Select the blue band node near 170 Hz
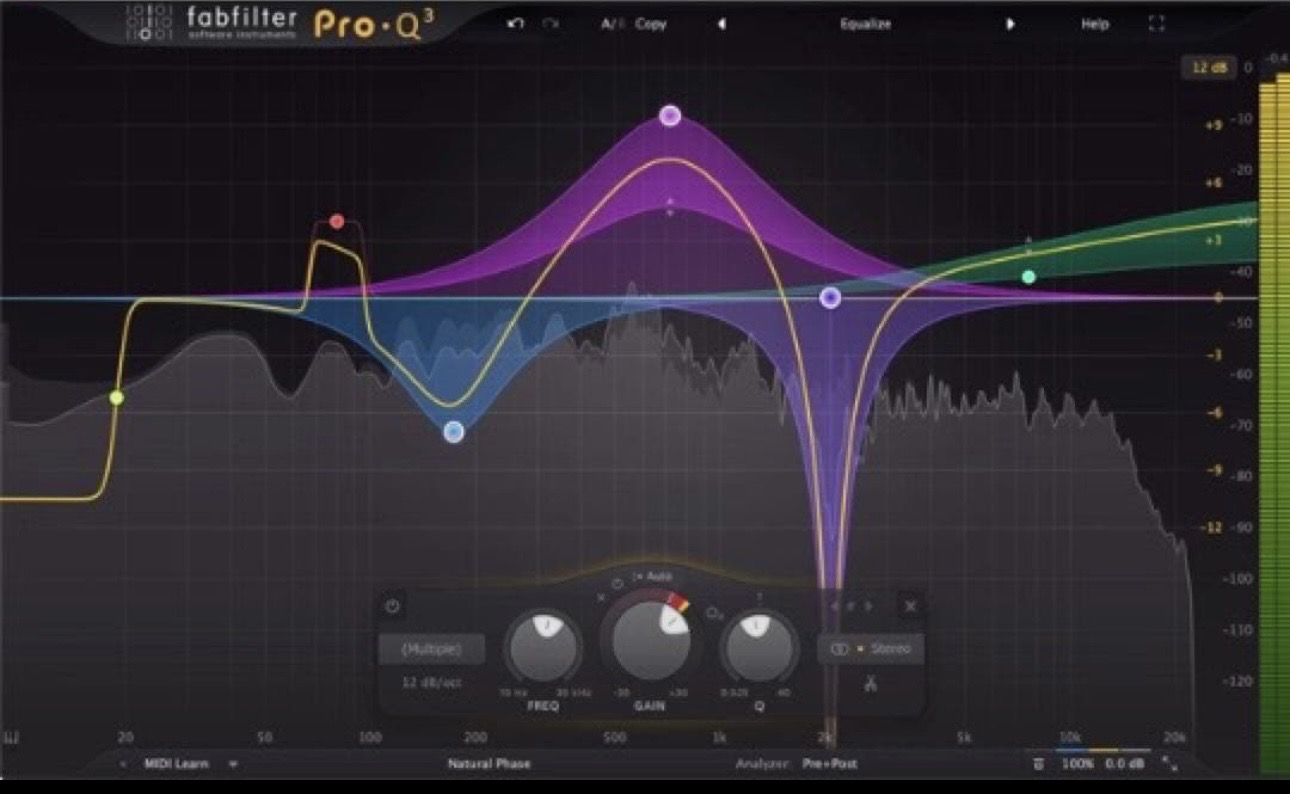1290x794 pixels. pyautogui.click(x=454, y=432)
